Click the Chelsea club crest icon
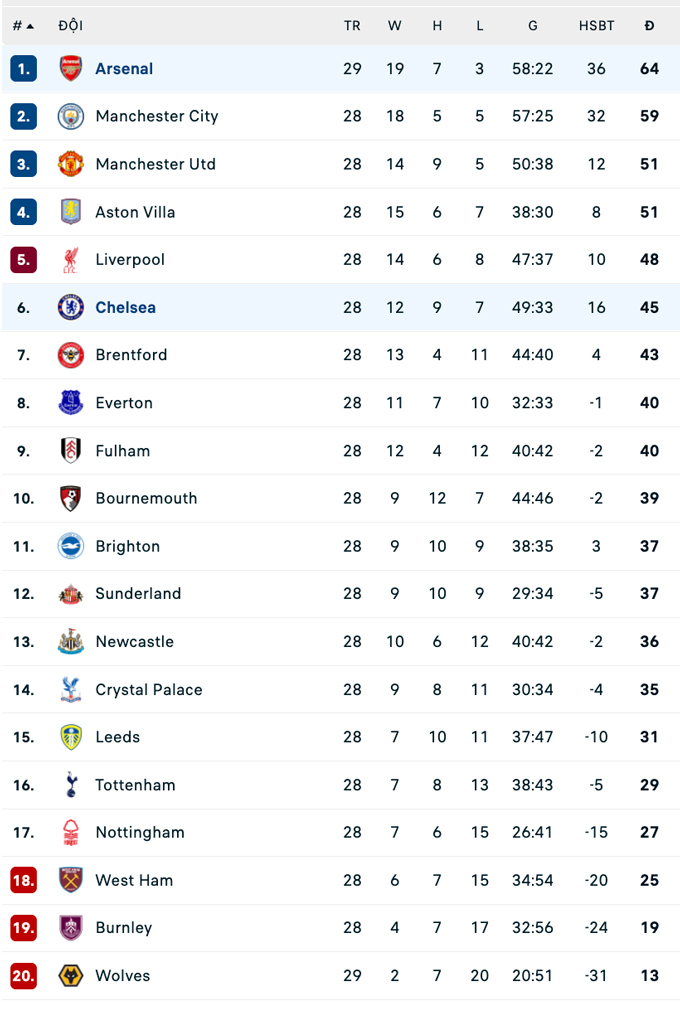This screenshot has width=680, height=1013. pyautogui.click(x=71, y=307)
